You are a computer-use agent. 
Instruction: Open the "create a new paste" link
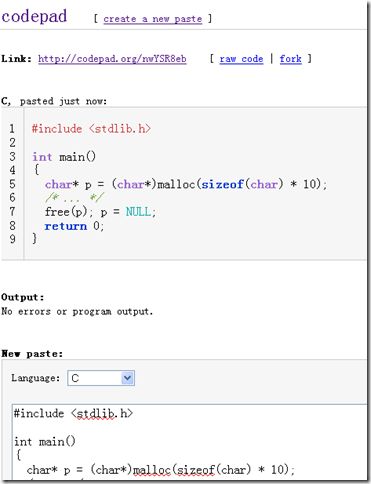pyautogui.click(x=153, y=19)
